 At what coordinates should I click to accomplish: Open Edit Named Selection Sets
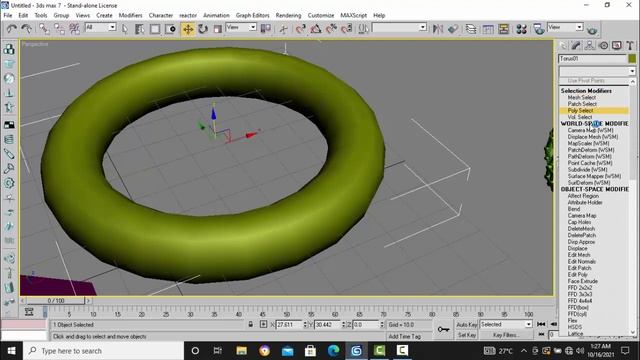click(x=363, y=29)
